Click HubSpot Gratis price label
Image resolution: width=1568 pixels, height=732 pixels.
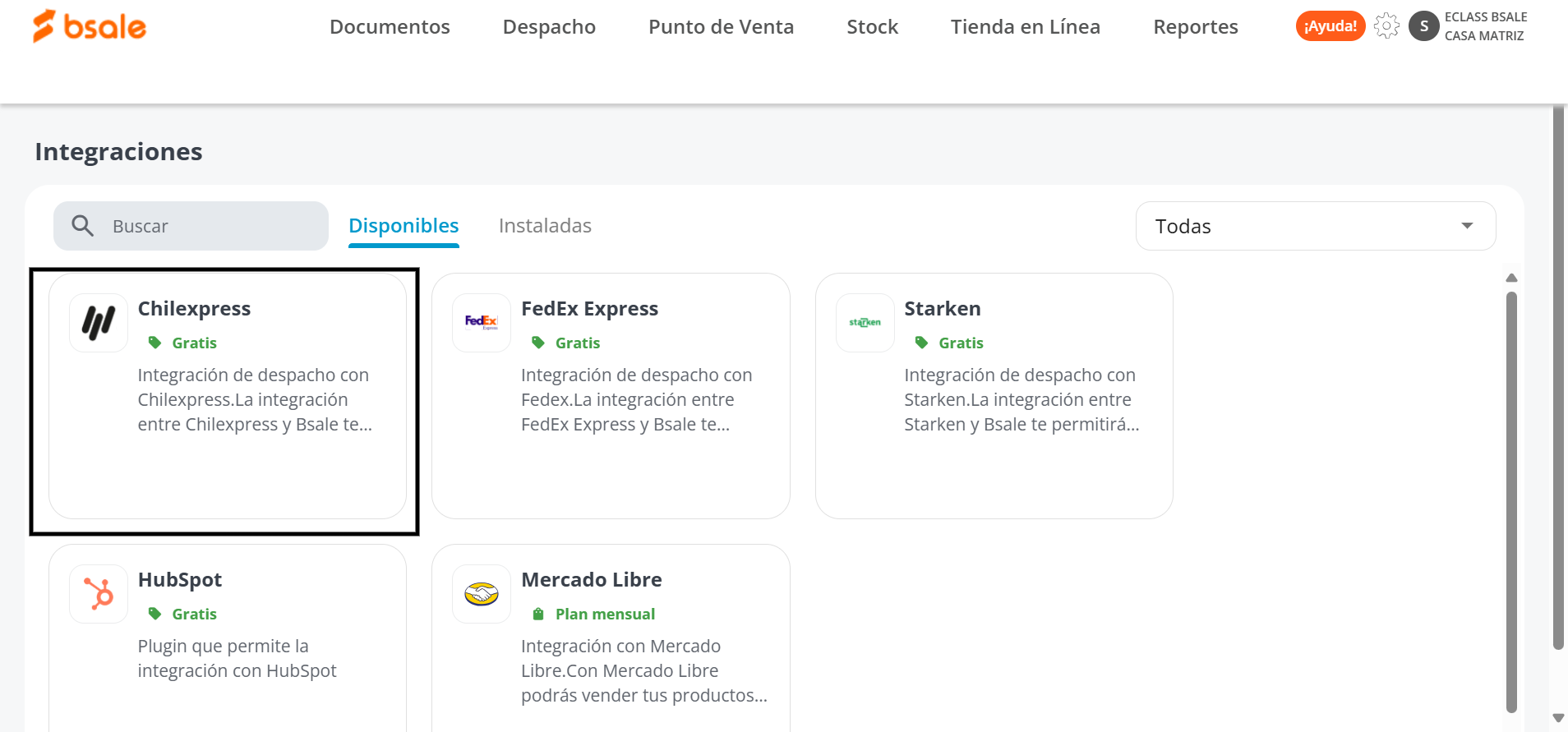(x=194, y=614)
